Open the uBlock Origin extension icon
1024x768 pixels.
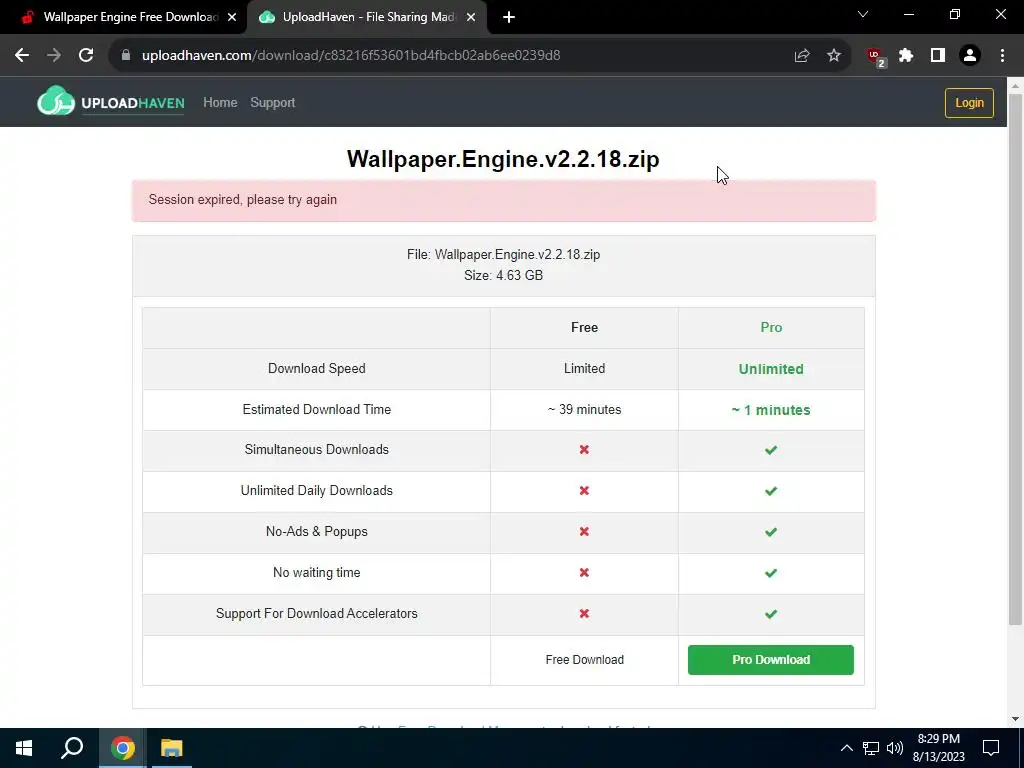(x=876, y=57)
